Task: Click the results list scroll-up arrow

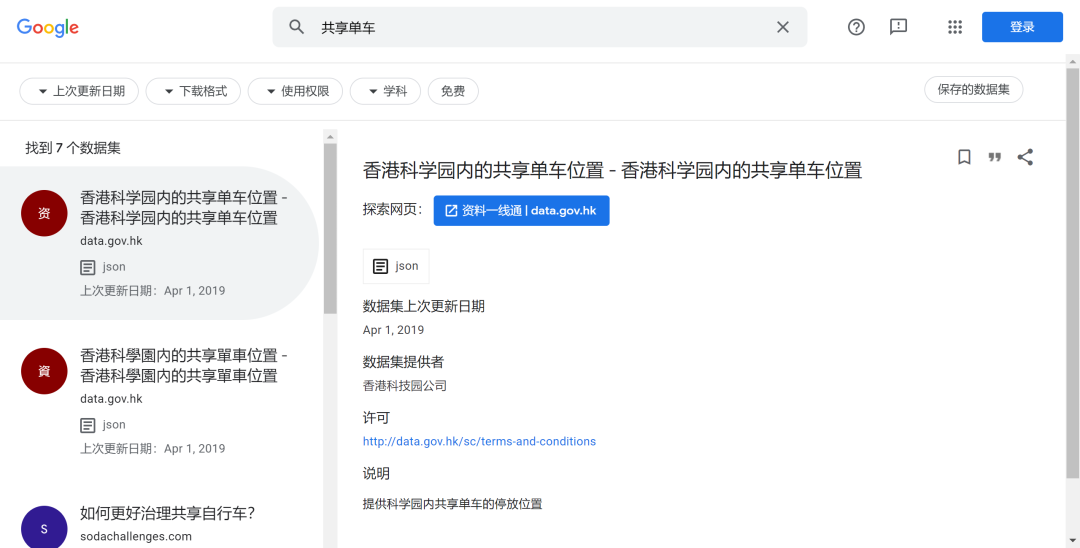Action: [330, 136]
